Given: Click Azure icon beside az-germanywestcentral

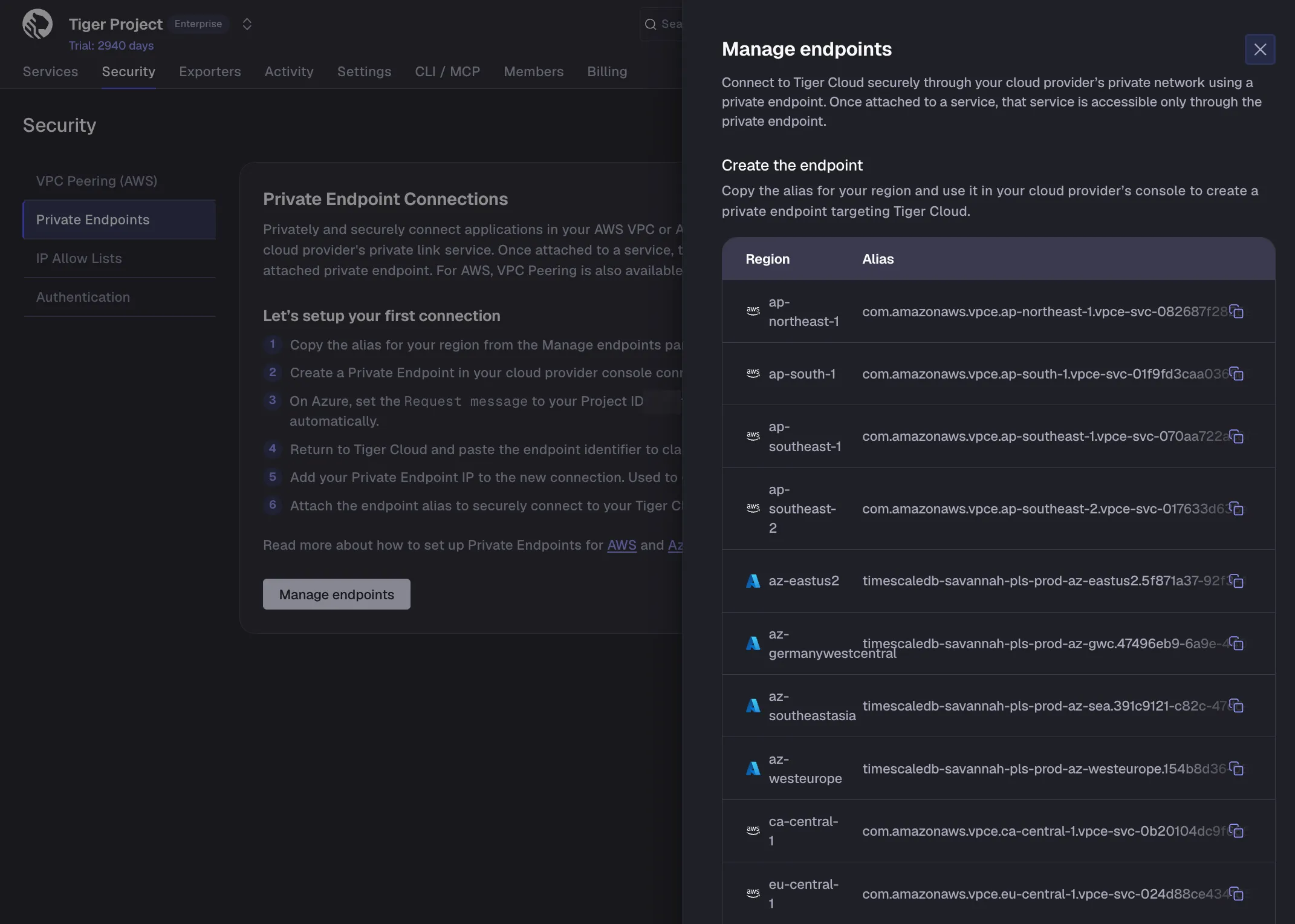Looking at the screenshot, I should coord(753,643).
